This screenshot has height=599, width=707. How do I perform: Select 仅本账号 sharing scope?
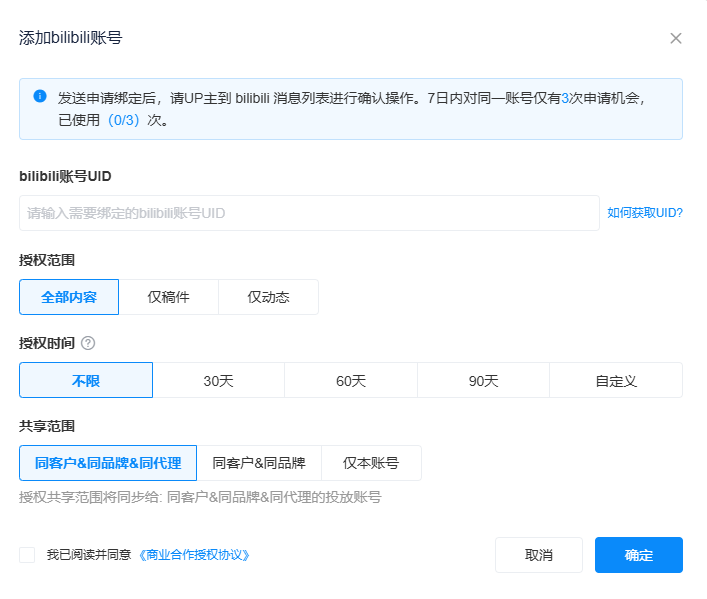(x=371, y=463)
